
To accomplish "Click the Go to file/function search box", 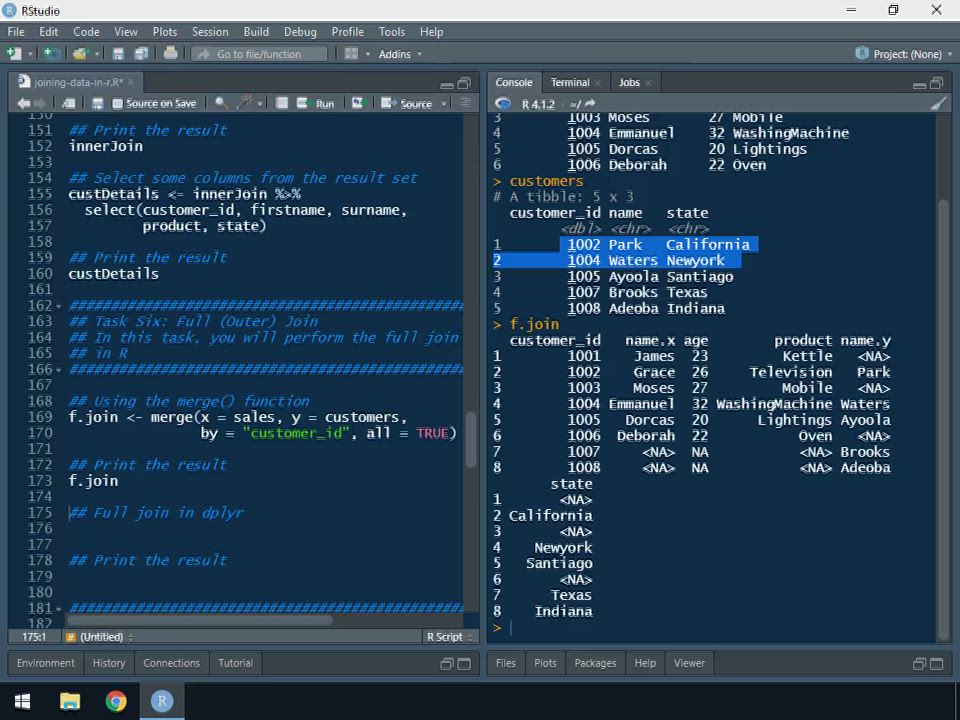I will 259,54.
